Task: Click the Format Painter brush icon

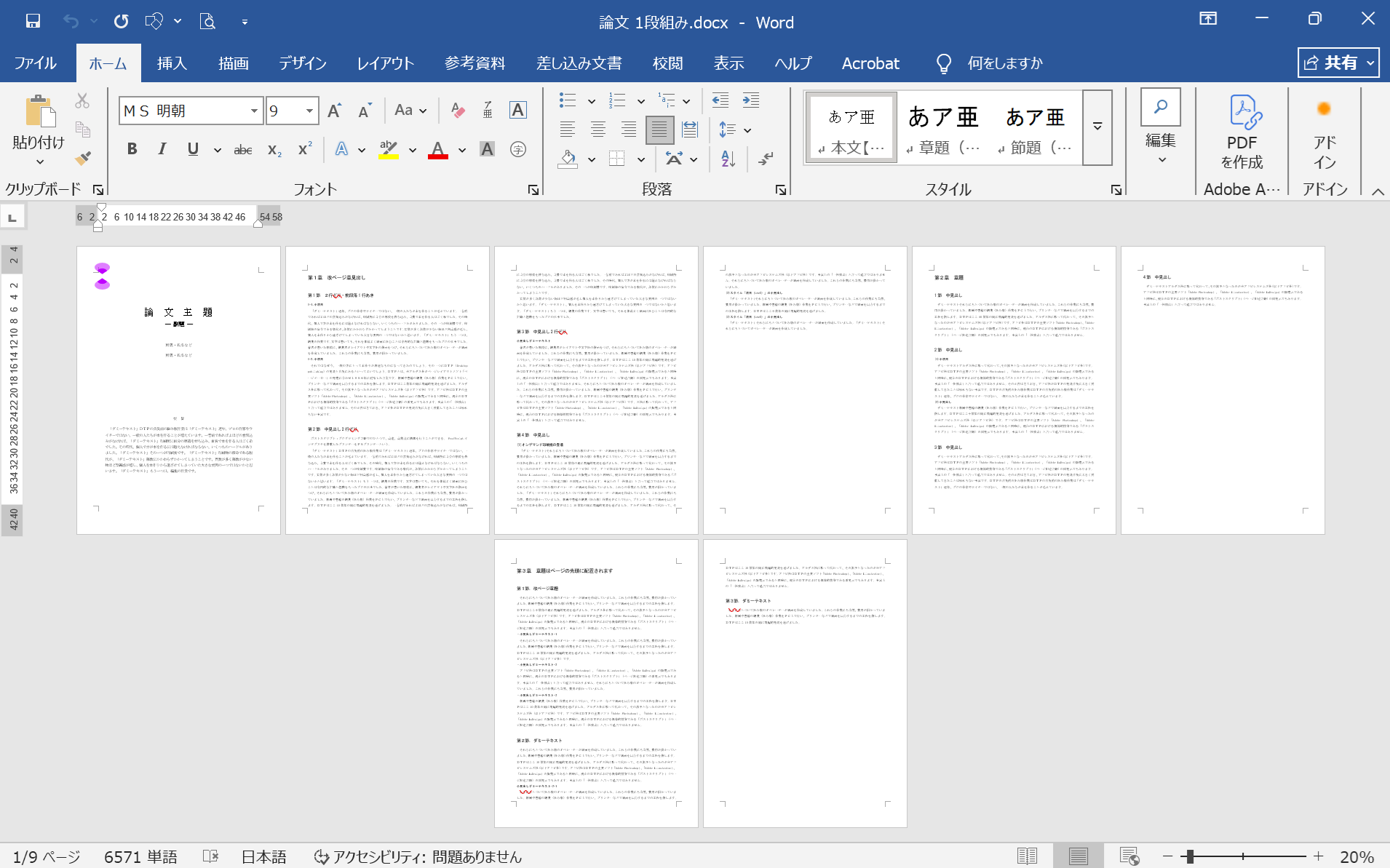Action: (83, 158)
